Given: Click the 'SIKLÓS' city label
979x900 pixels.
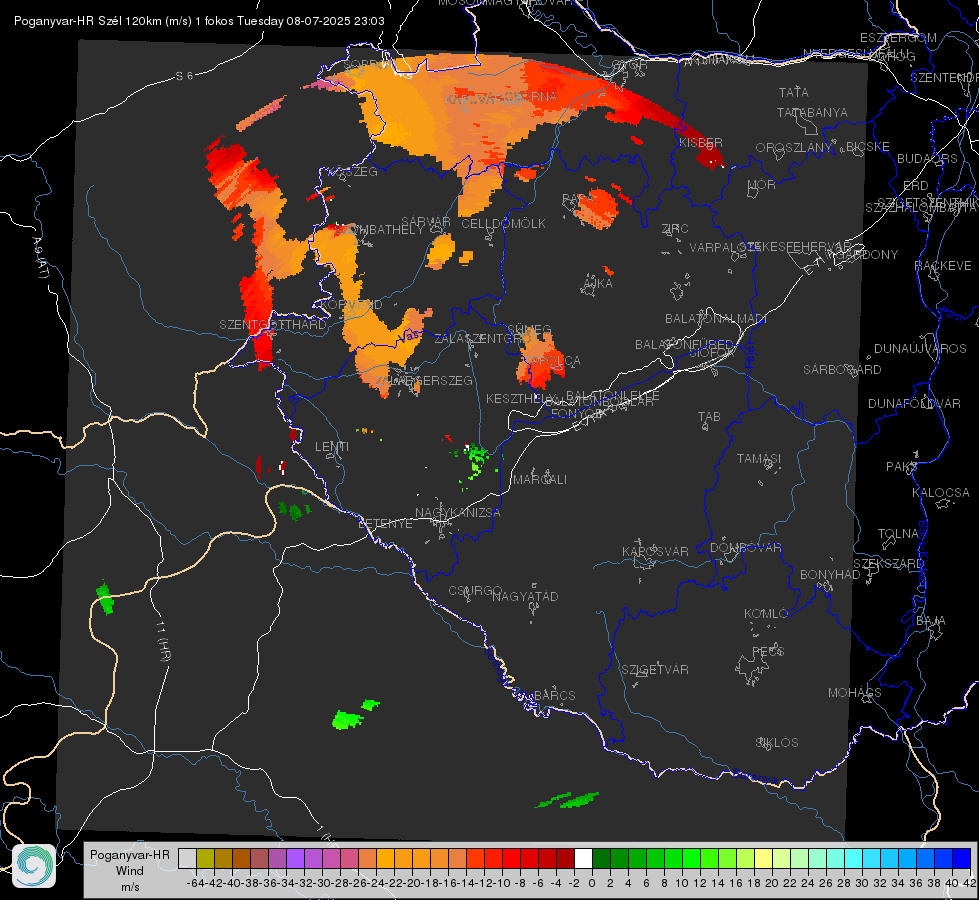Looking at the screenshot, I should [x=777, y=743].
